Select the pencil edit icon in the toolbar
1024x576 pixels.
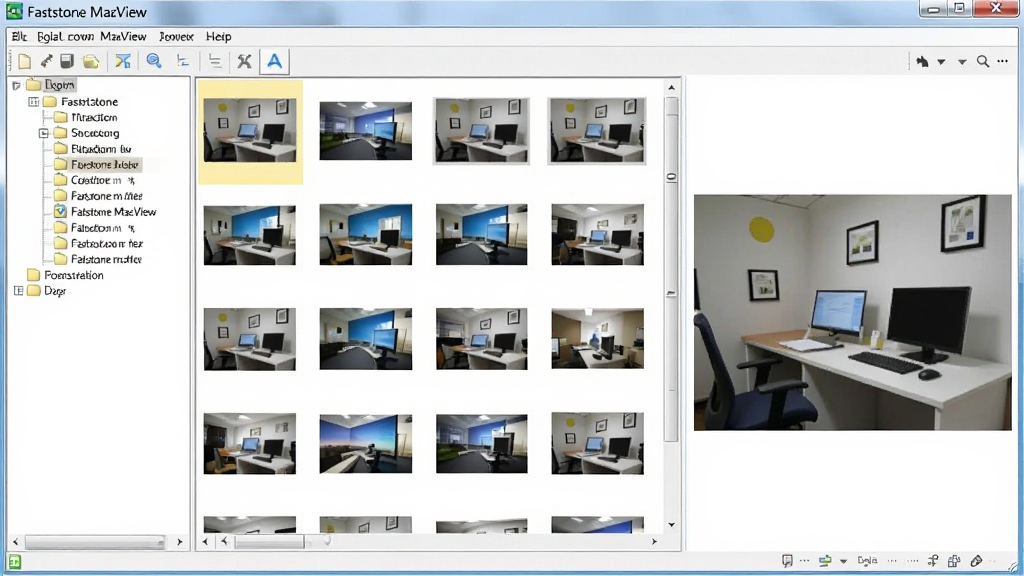(x=46, y=61)
